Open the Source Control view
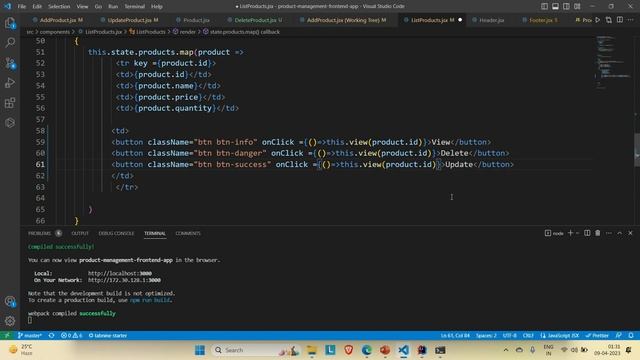Screen dimensions: 640x360 [10, 63]
